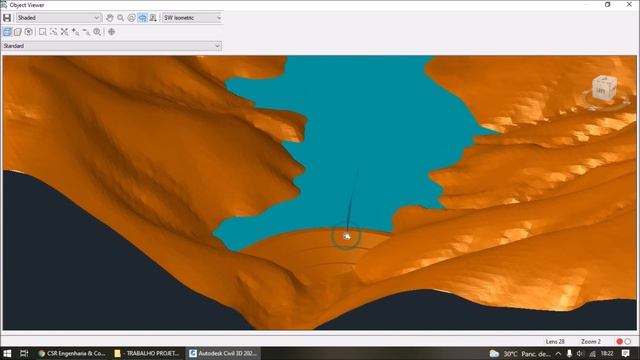Open the notifications action center
This screenshot has width=640, height=360.
[626, 353]
